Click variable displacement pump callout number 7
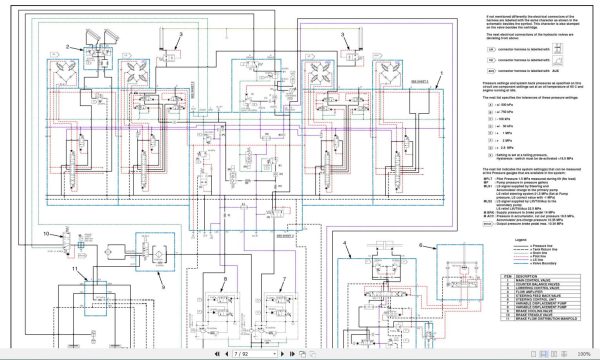The height and width of the screenshot is (360, 600). coord(284,279)
